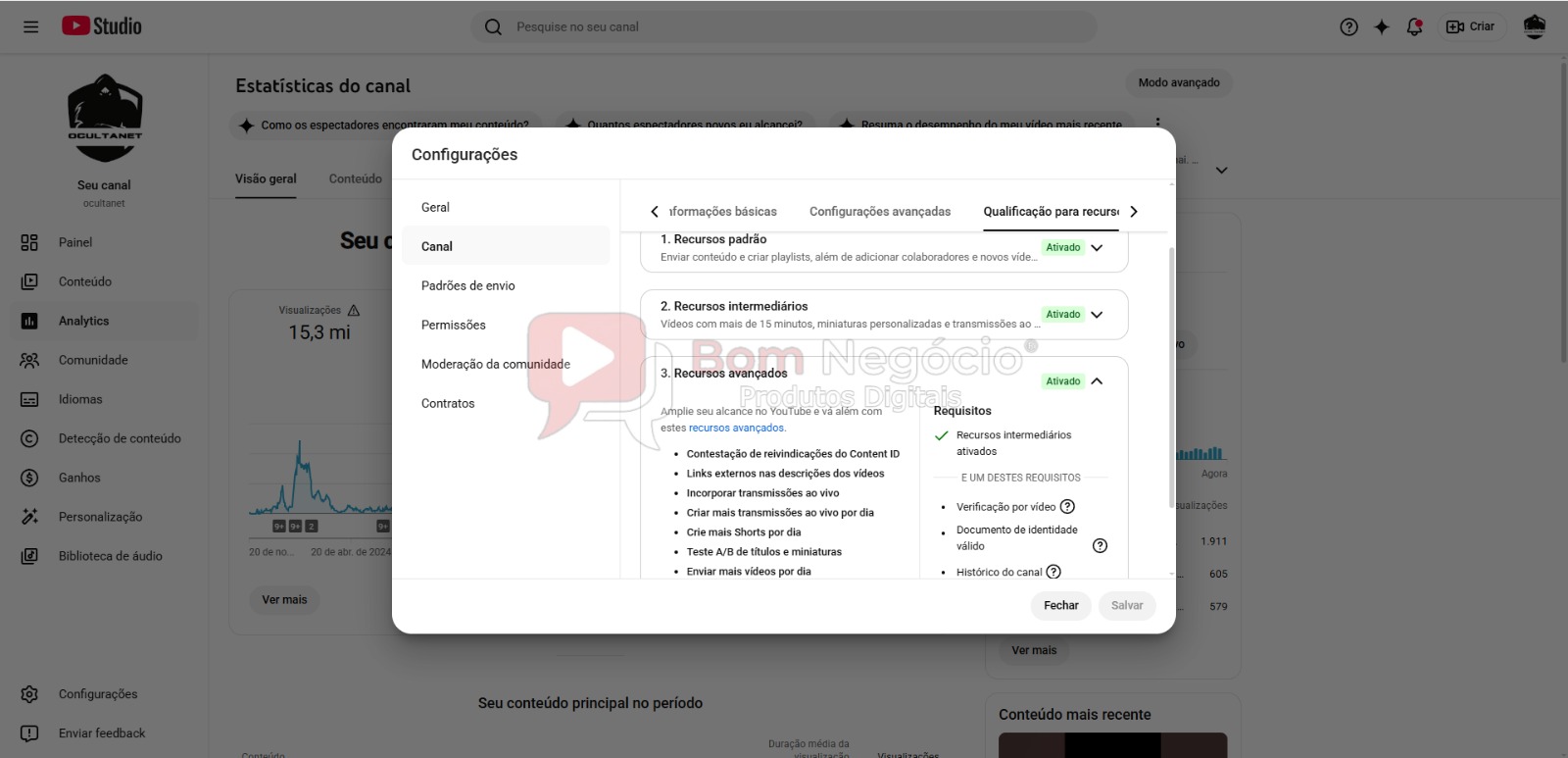Select Analytics icon in sidebar
Image resolution: width=1568 pixels, height=758 pixels.
pyautogui.click(x=29, y=321)
